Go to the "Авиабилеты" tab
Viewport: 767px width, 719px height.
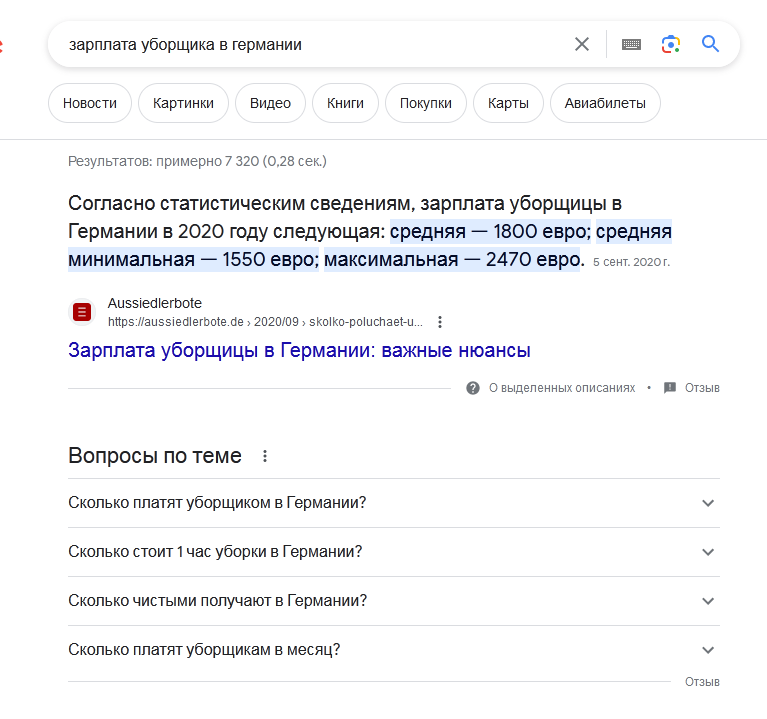point(605,103)
